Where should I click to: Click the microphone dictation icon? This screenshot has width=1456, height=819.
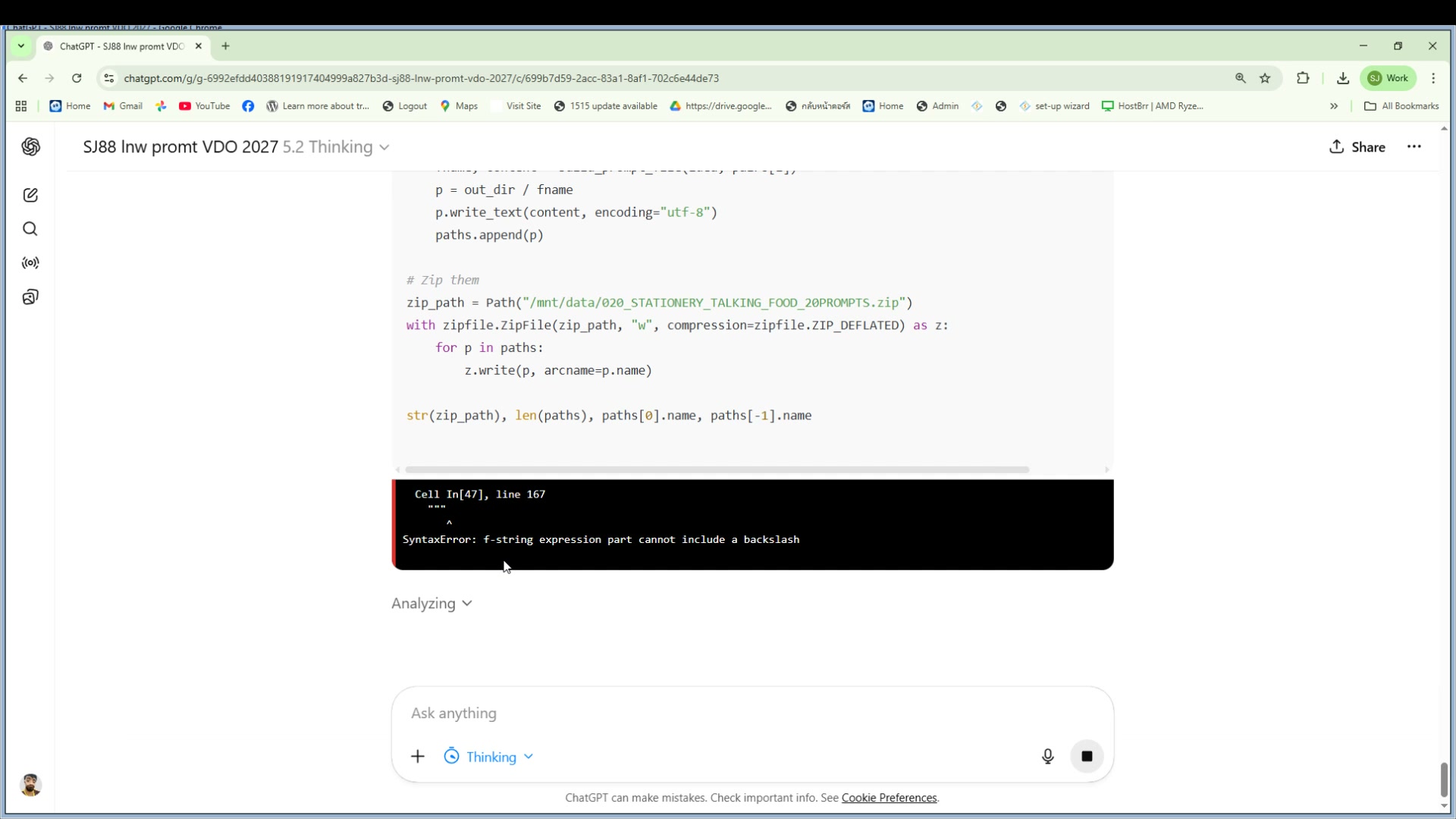point(1047,756)
